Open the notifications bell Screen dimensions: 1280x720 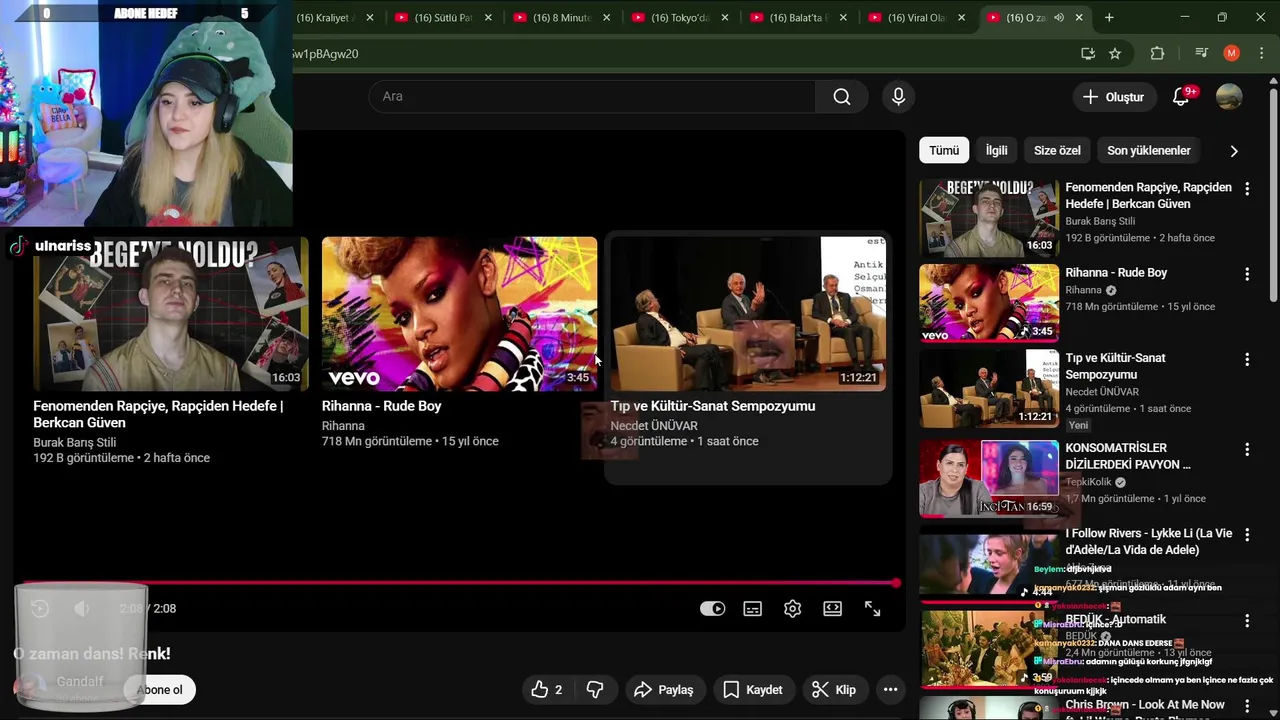[x=1181, y=97]
